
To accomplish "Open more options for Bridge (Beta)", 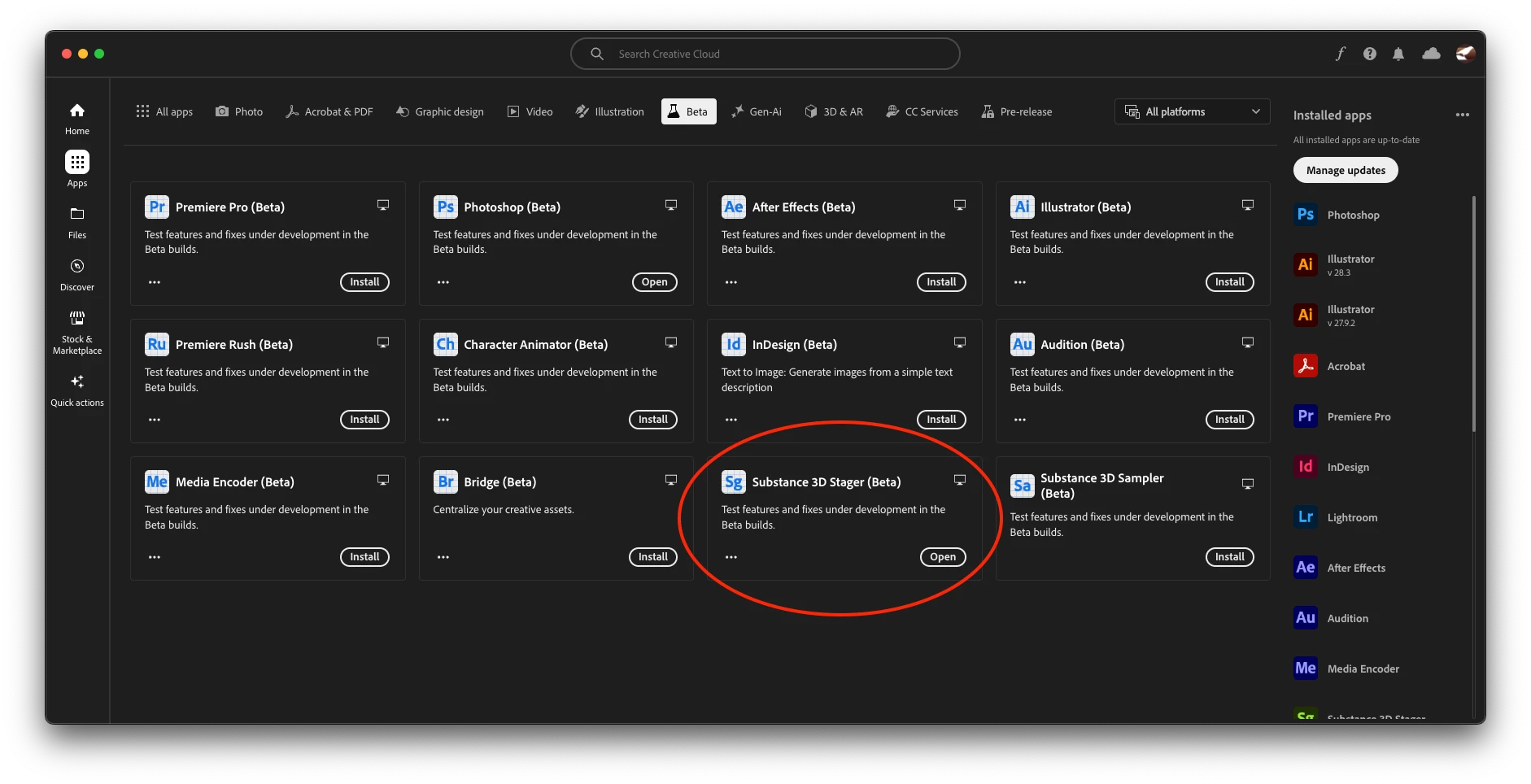I will [x=443, y=557].
